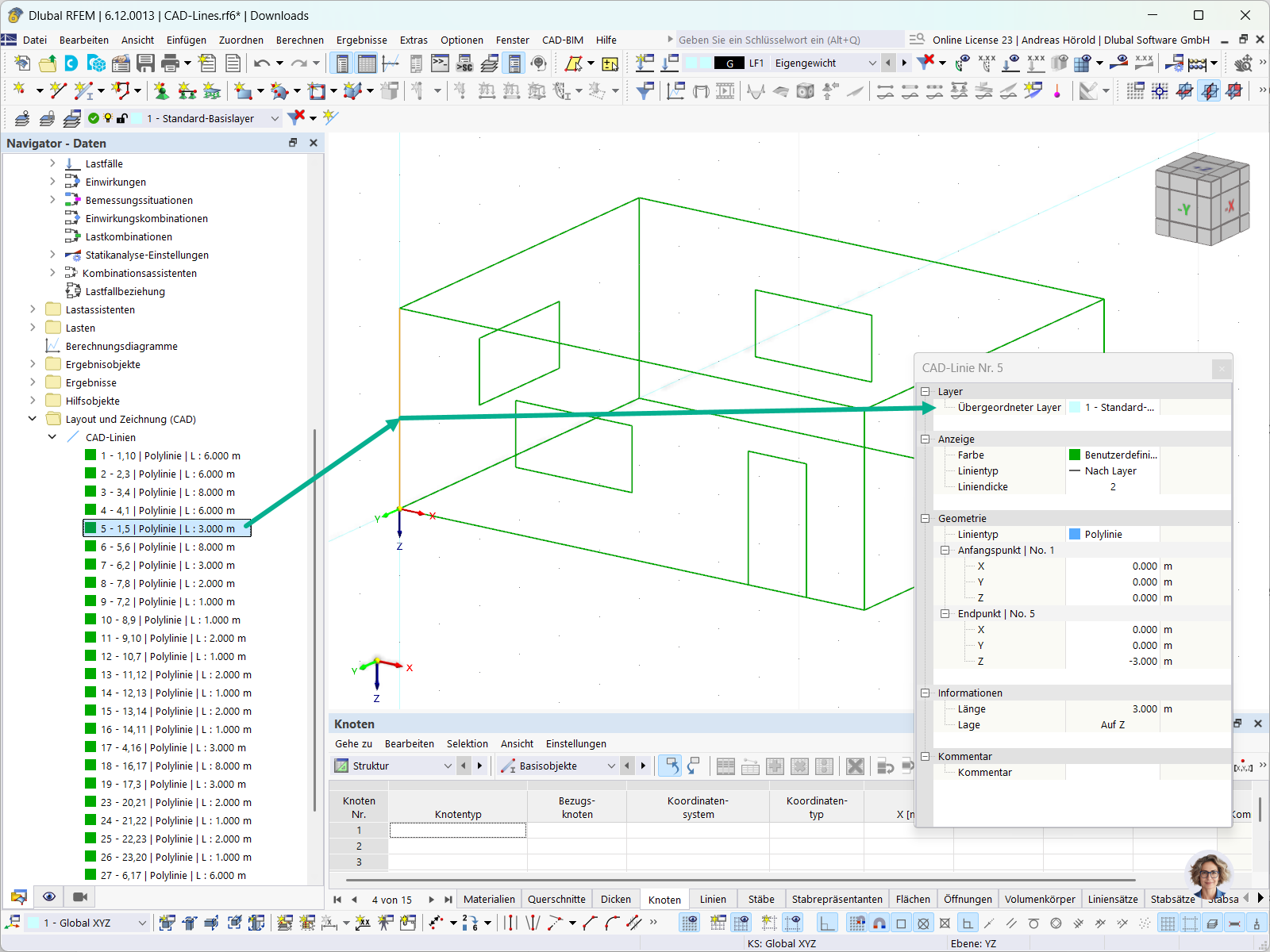This screenshot has height=952, width=1270.
Task: Click Gehe zu in the Knoten panel
Action: (352, 743)
